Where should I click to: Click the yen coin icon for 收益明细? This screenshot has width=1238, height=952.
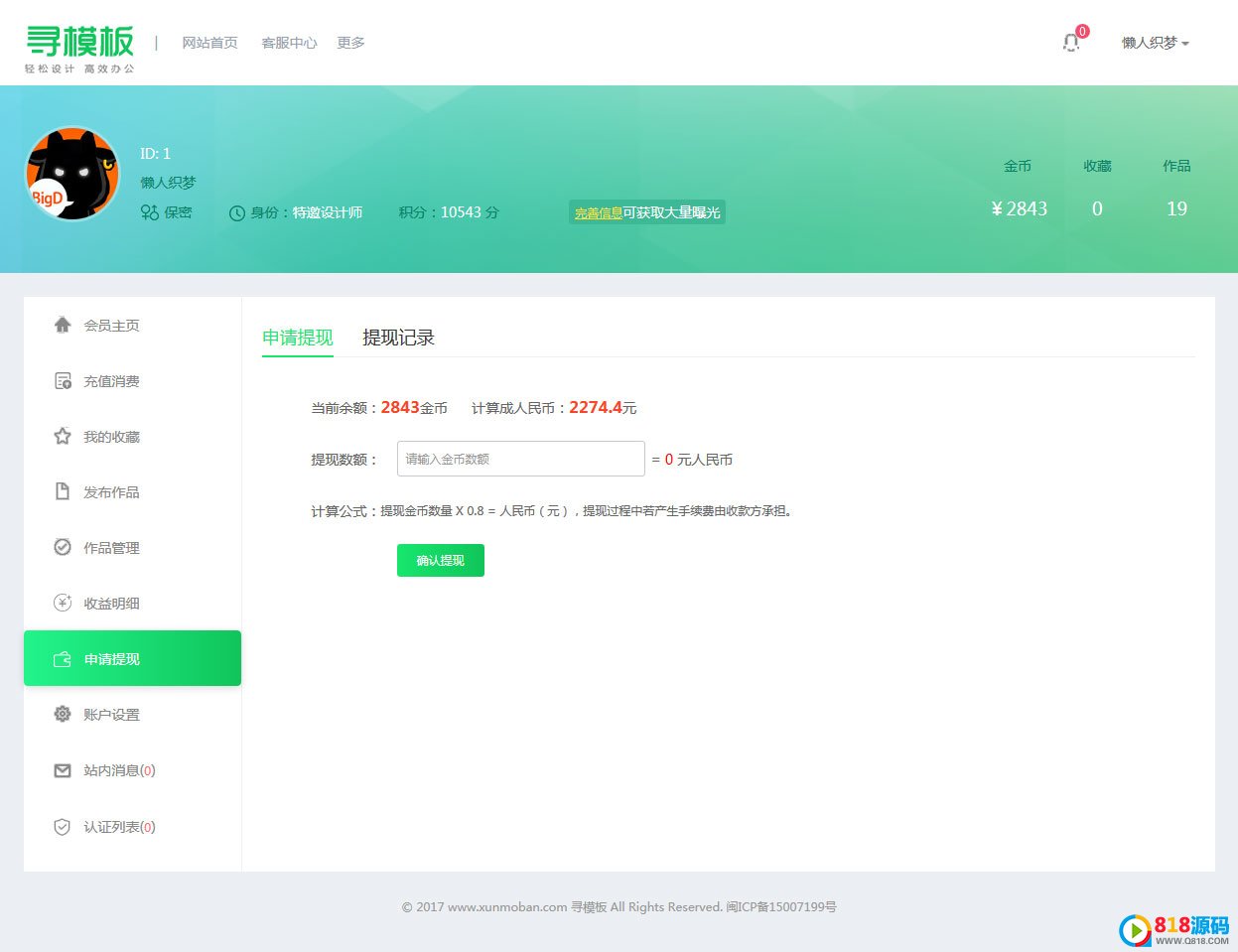tap(63, 603)
